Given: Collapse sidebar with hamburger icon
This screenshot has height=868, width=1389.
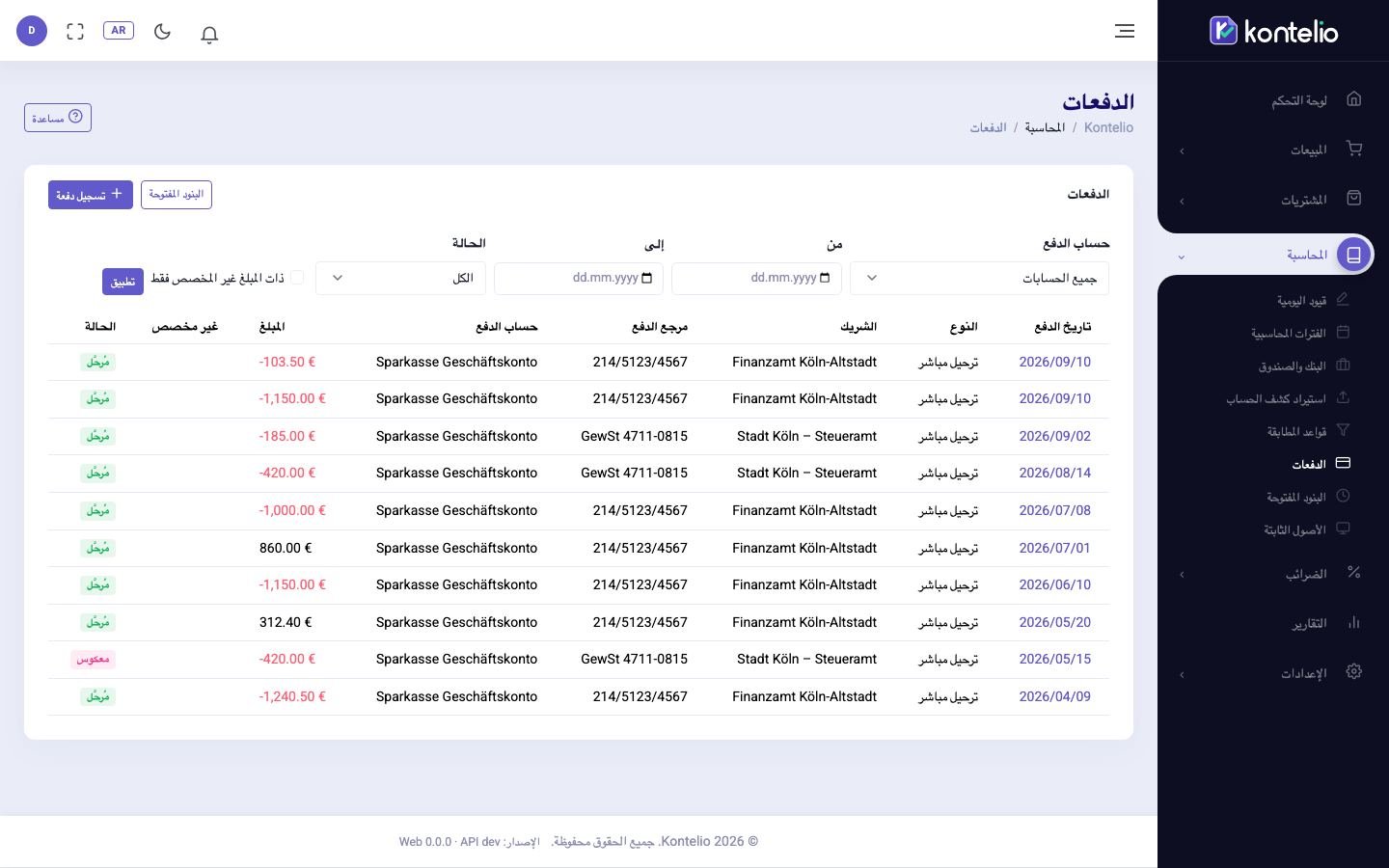Looking at the screenshot, I should point(1125,31).
